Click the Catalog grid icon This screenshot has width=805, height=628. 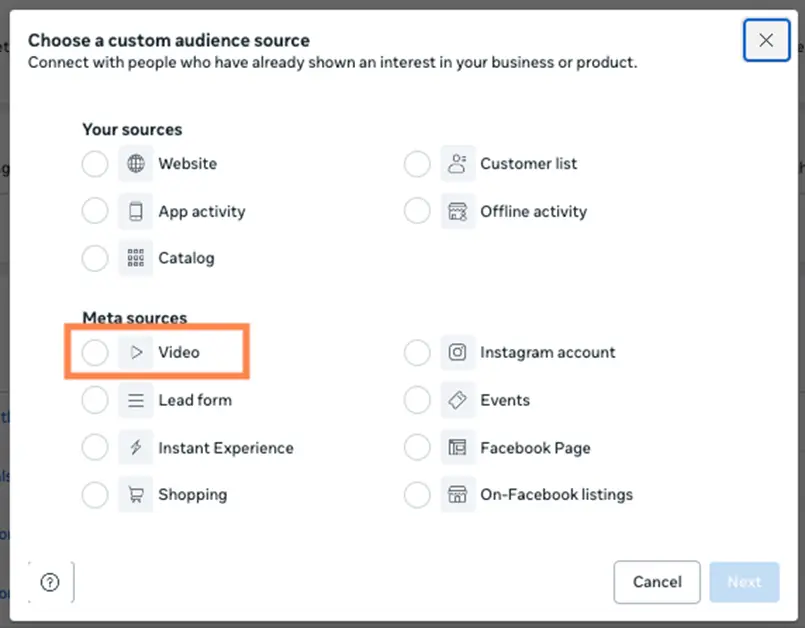136,258
